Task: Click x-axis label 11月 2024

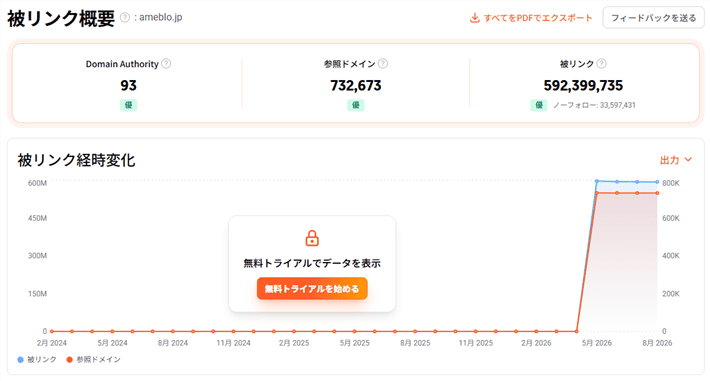Action: click(x=233, y=343)
